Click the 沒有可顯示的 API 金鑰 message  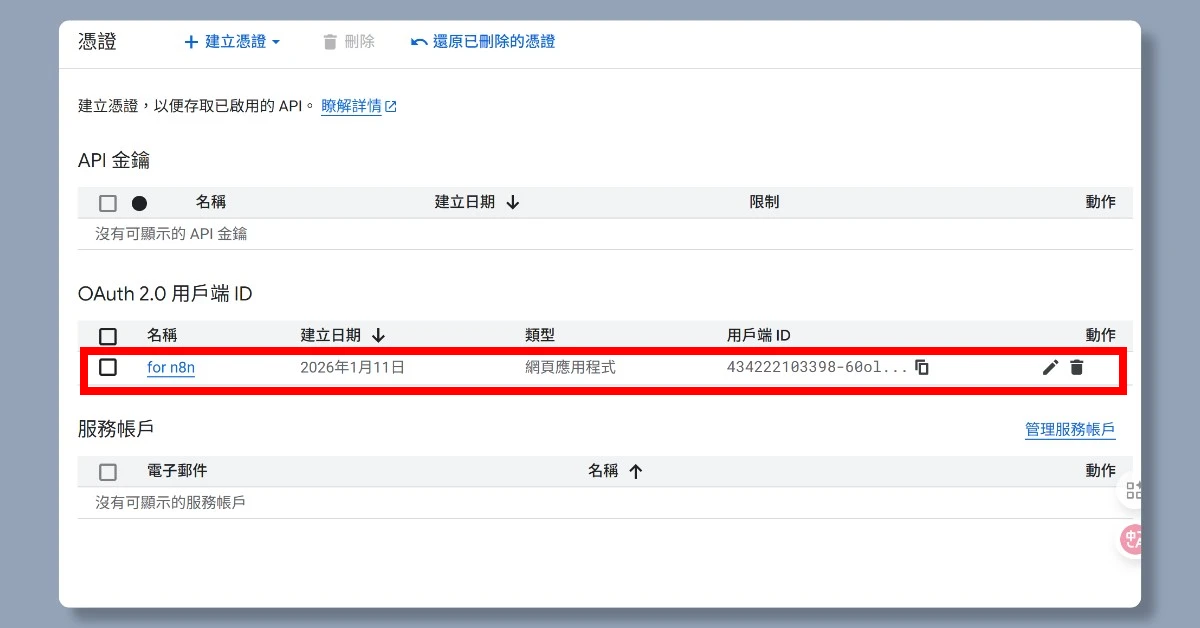(171, 234)
